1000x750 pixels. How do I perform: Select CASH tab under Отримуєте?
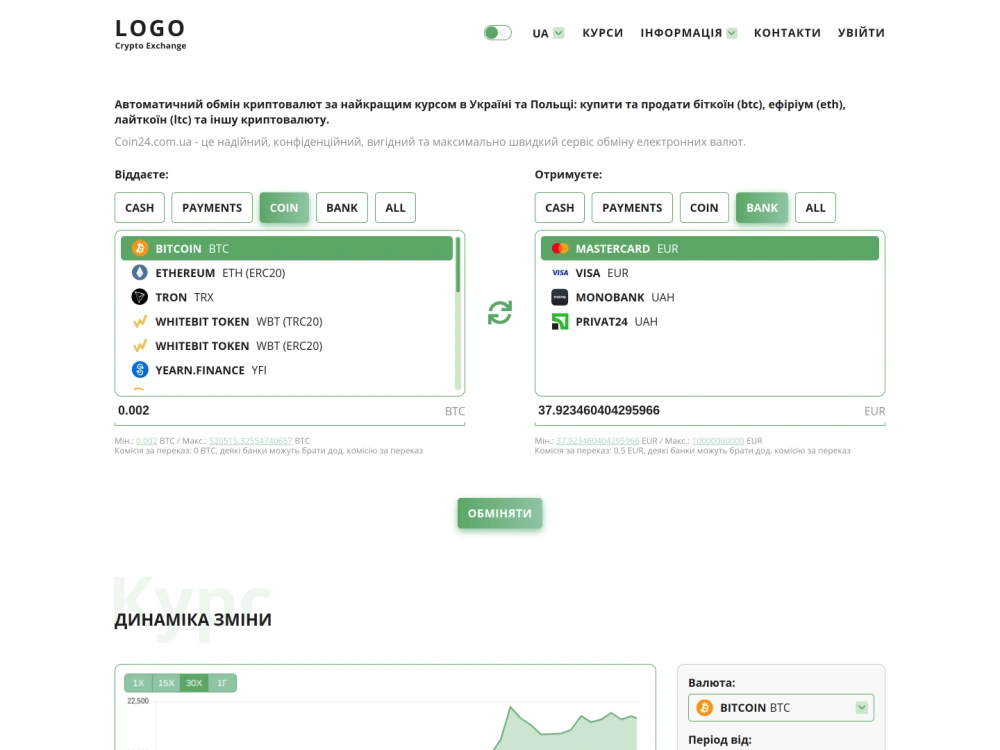[559, 208]
